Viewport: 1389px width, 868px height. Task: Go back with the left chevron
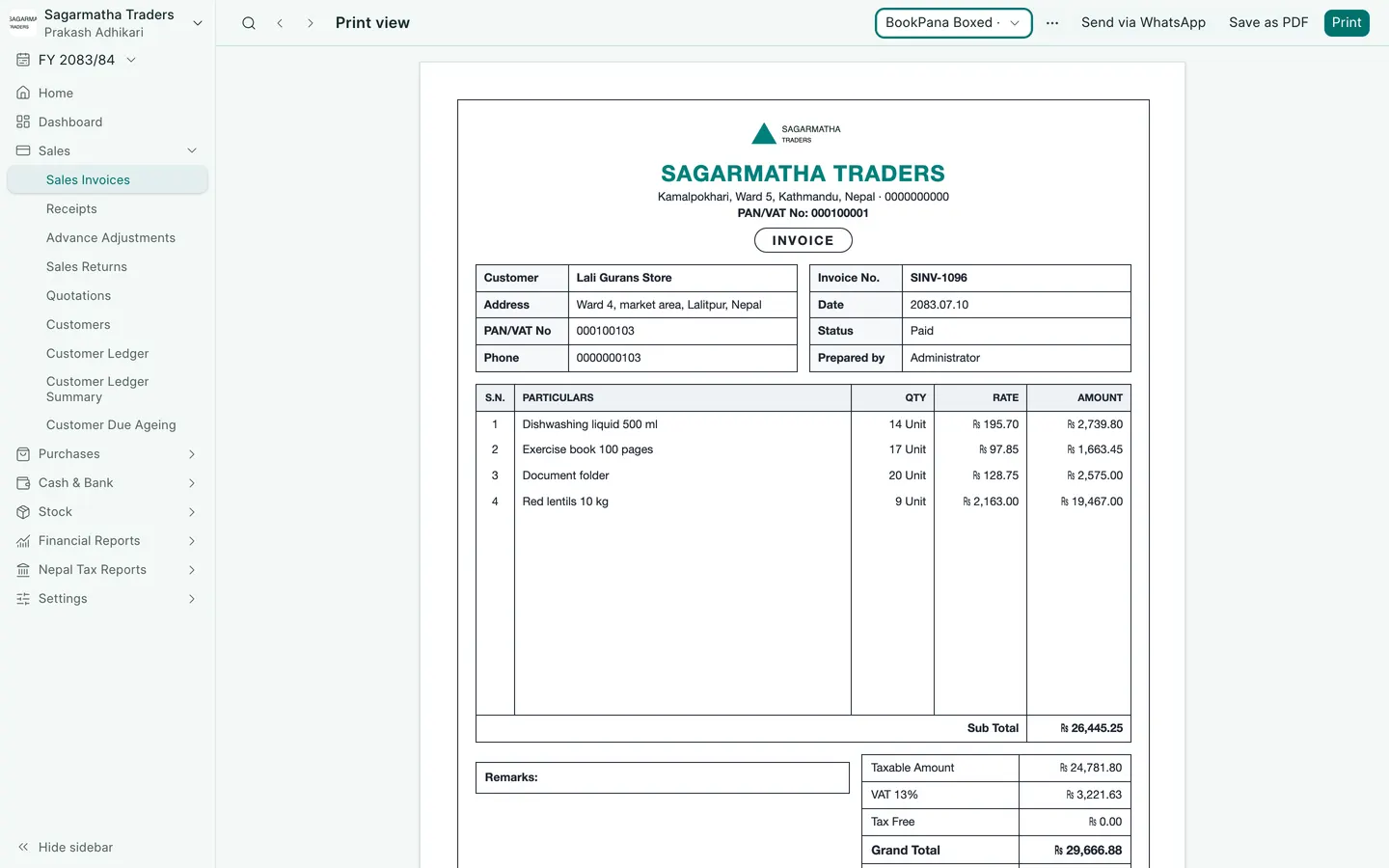point(280,23)
